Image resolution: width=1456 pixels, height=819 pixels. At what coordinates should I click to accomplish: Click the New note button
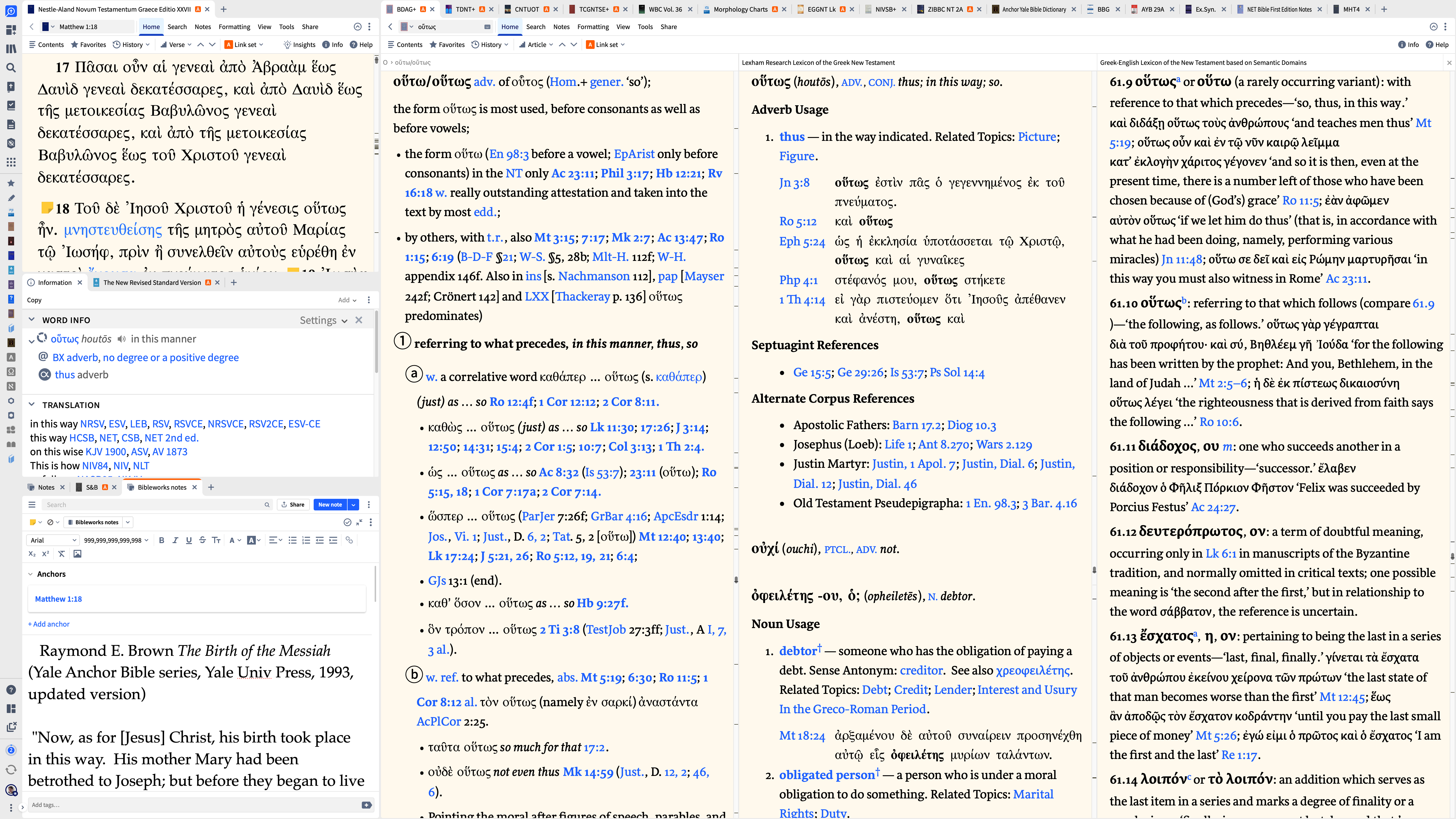330,505
